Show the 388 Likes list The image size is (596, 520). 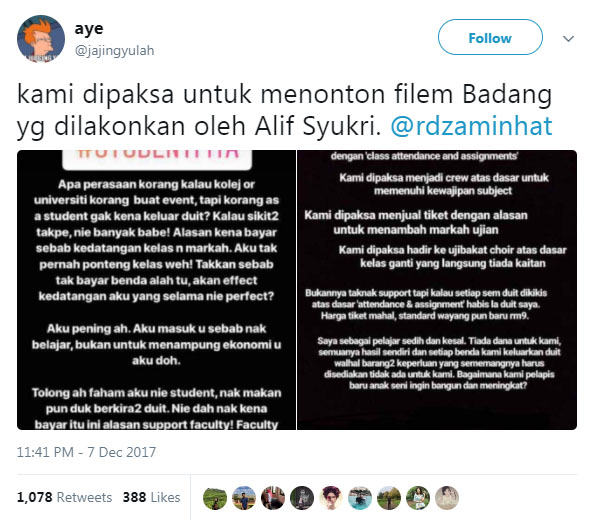pyautogui.click(x=151, y=497)
